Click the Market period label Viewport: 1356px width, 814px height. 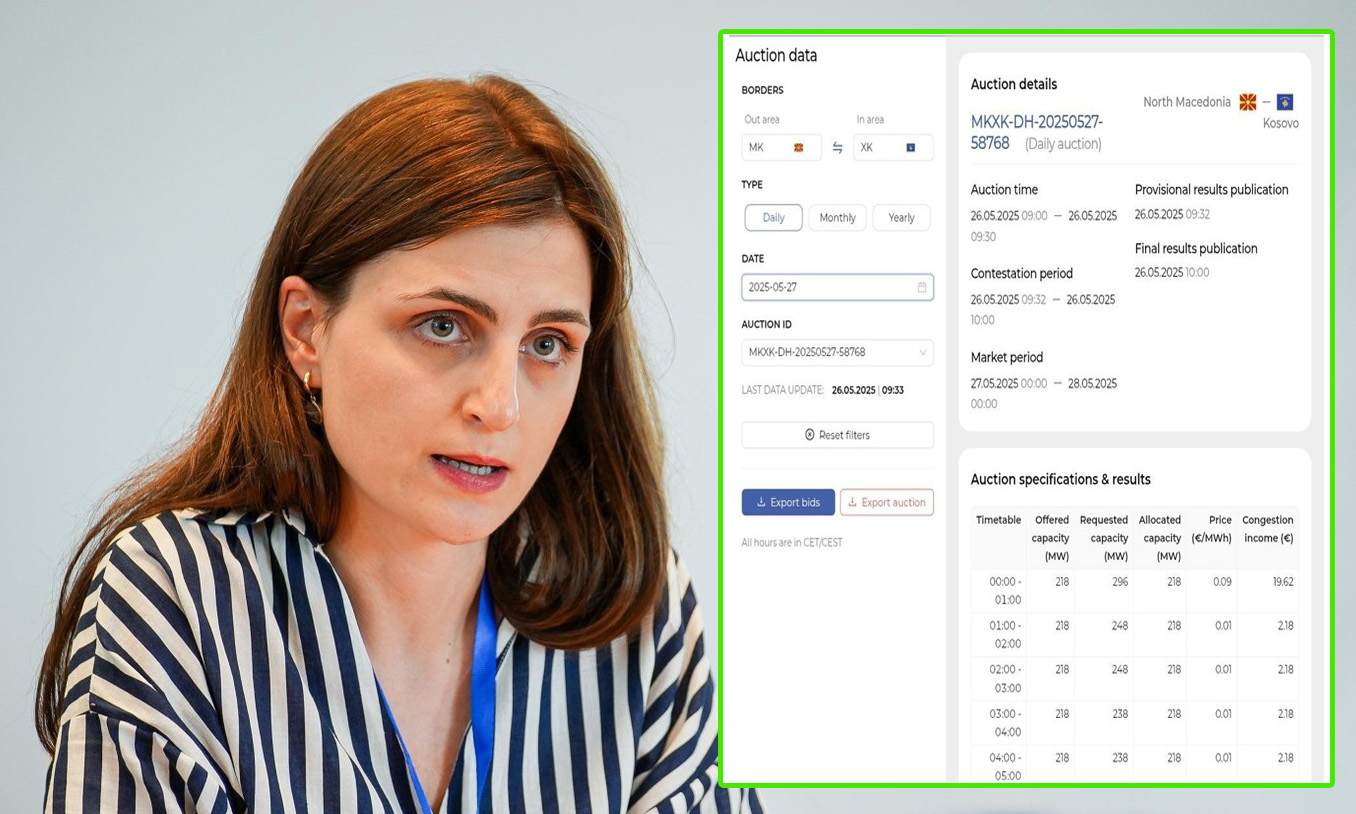click(1006, 358)
